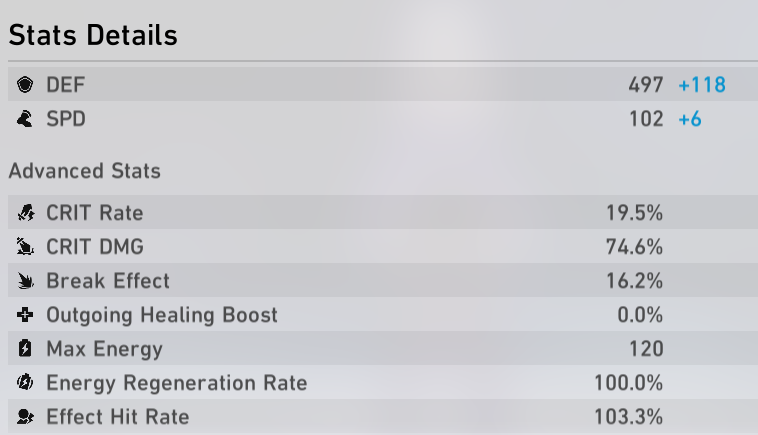Viewport: 758px width, 435px height.
Task: Click the DEF shield icon
Action: point(25,85)
